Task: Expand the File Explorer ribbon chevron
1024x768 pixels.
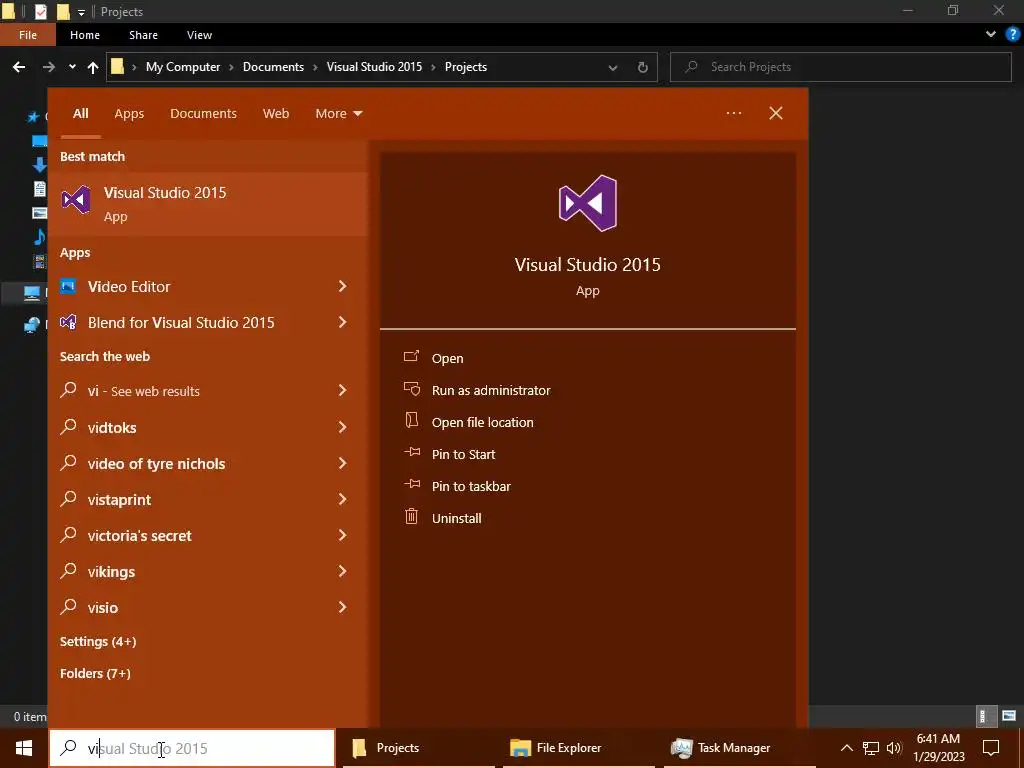Action: [x=991, y=35]
